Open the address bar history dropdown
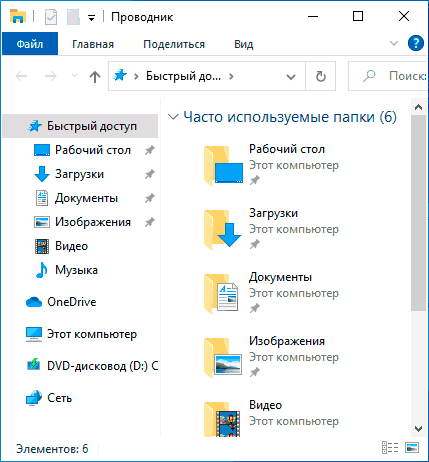 (291, 77)
